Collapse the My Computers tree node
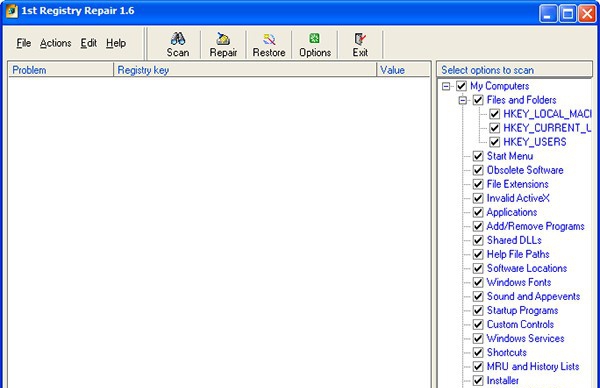 click(x=446, y=86)
